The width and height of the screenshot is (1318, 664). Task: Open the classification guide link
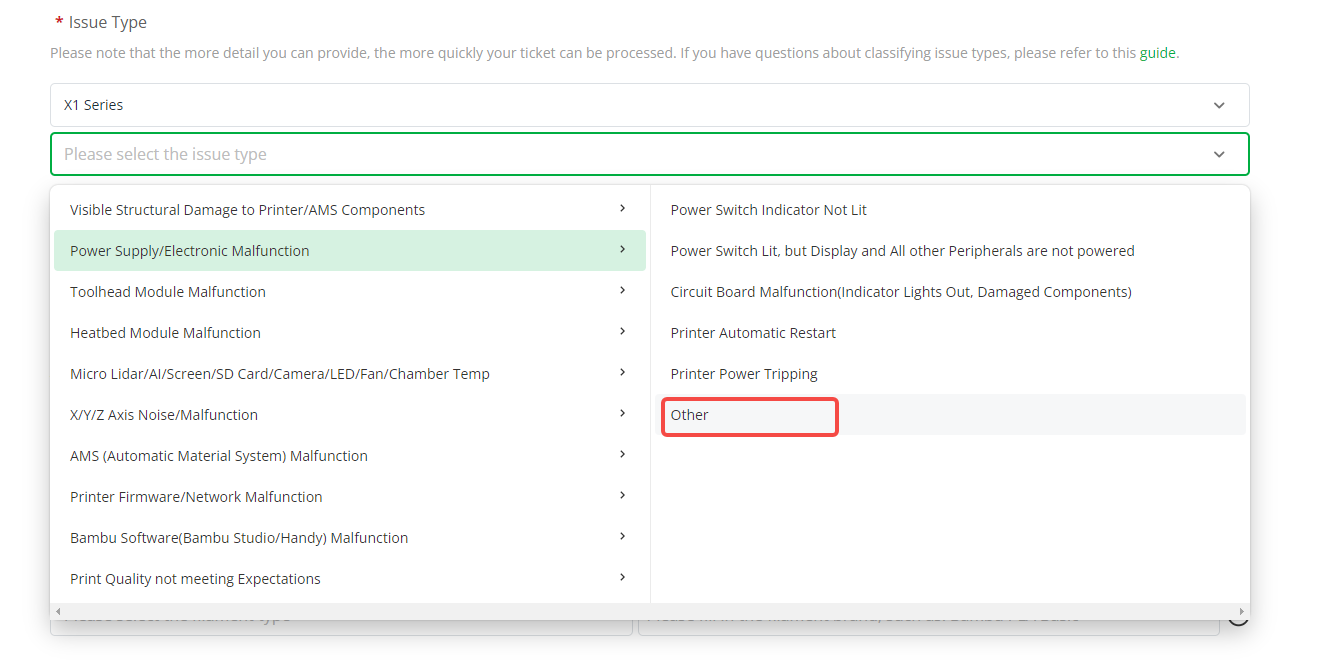click(1157, 53)
